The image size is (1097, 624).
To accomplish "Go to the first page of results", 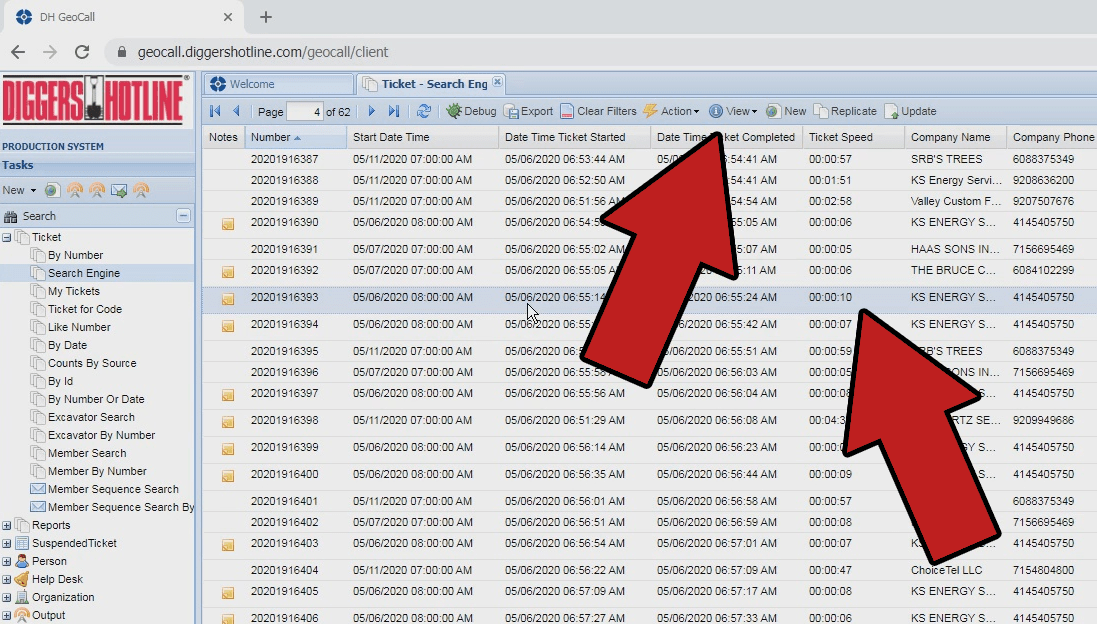I will coord(215,111).
